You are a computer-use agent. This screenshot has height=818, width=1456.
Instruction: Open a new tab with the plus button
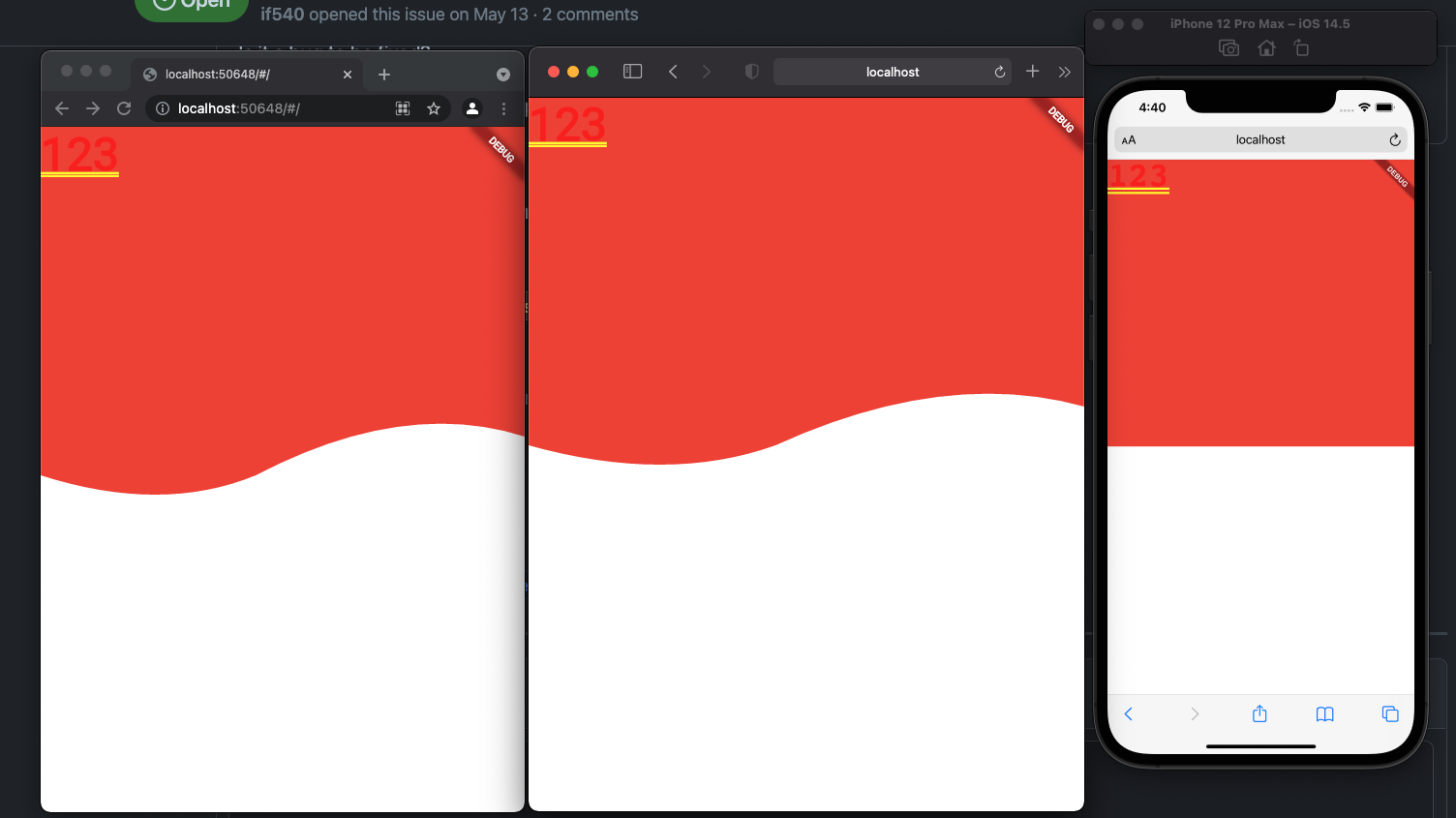384,74
